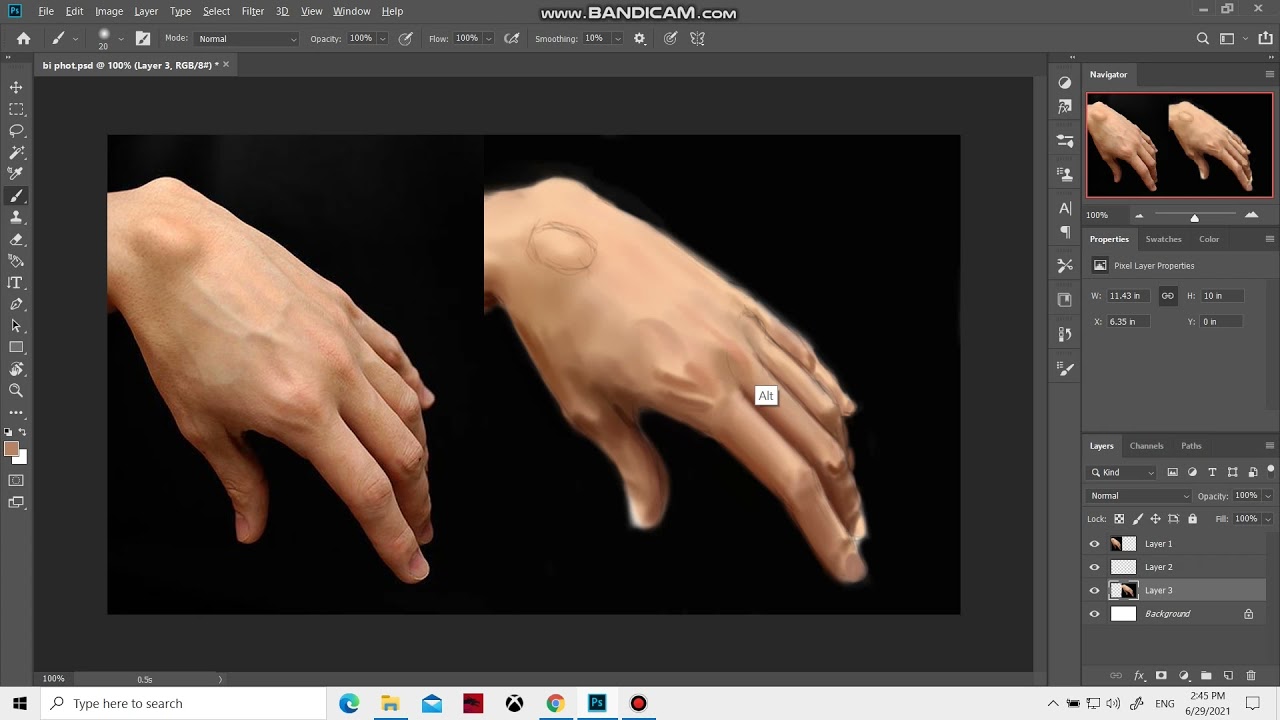Open the Filter menu

point(253,11)
